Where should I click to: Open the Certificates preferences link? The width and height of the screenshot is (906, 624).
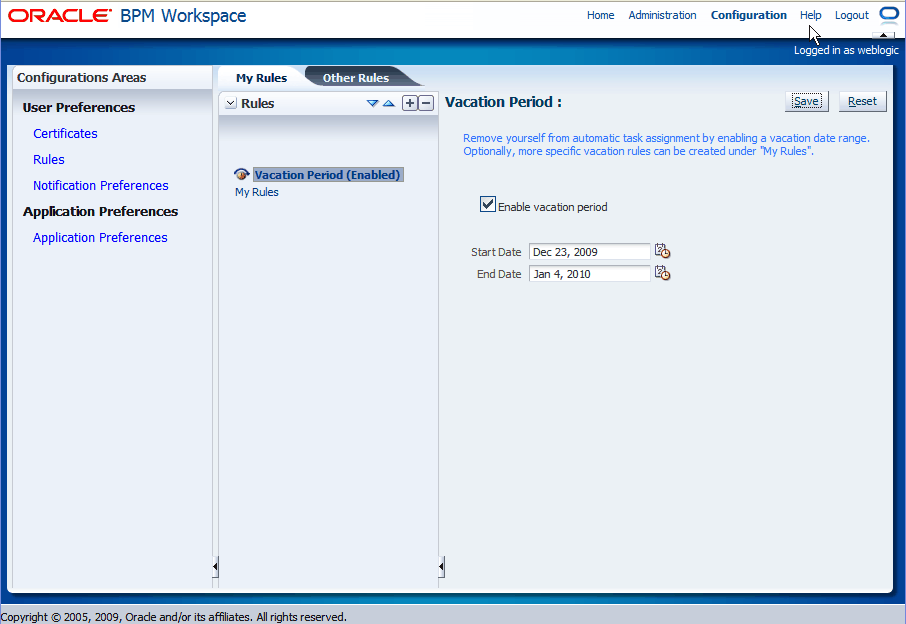(65, 133)
